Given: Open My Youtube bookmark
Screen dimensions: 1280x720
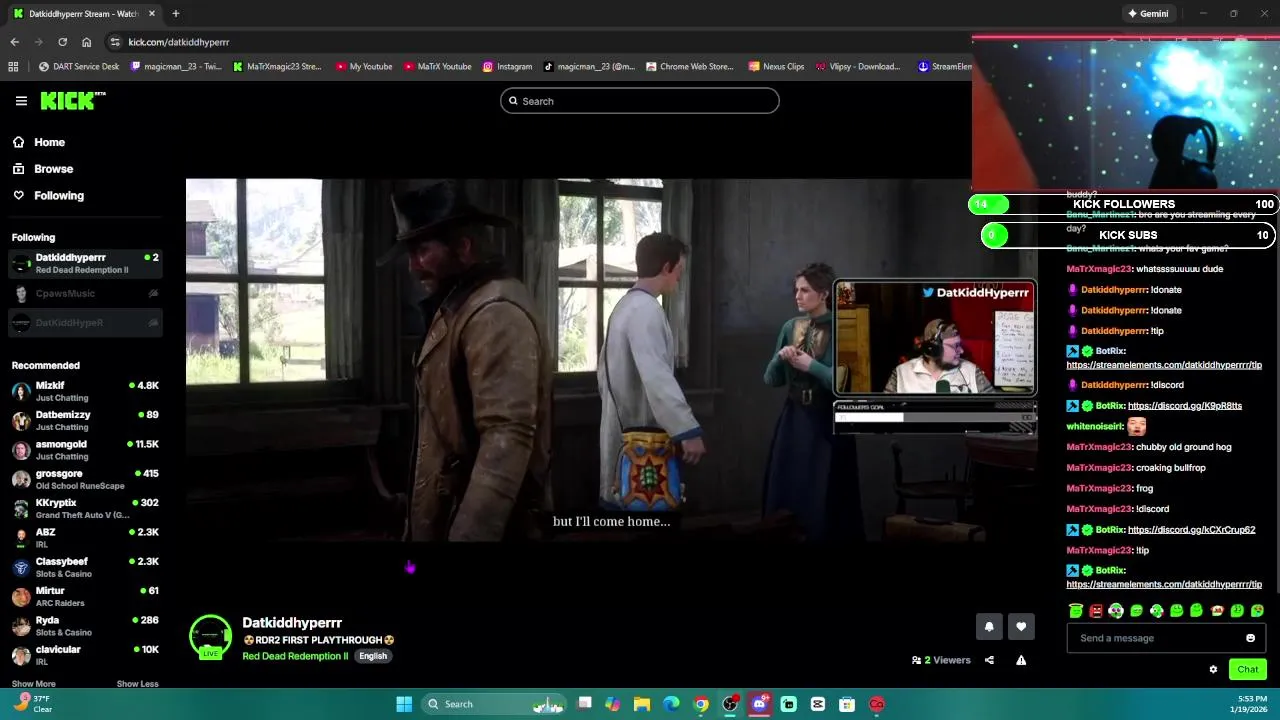Looking at the screenshot, I should [x=364, y=67].
